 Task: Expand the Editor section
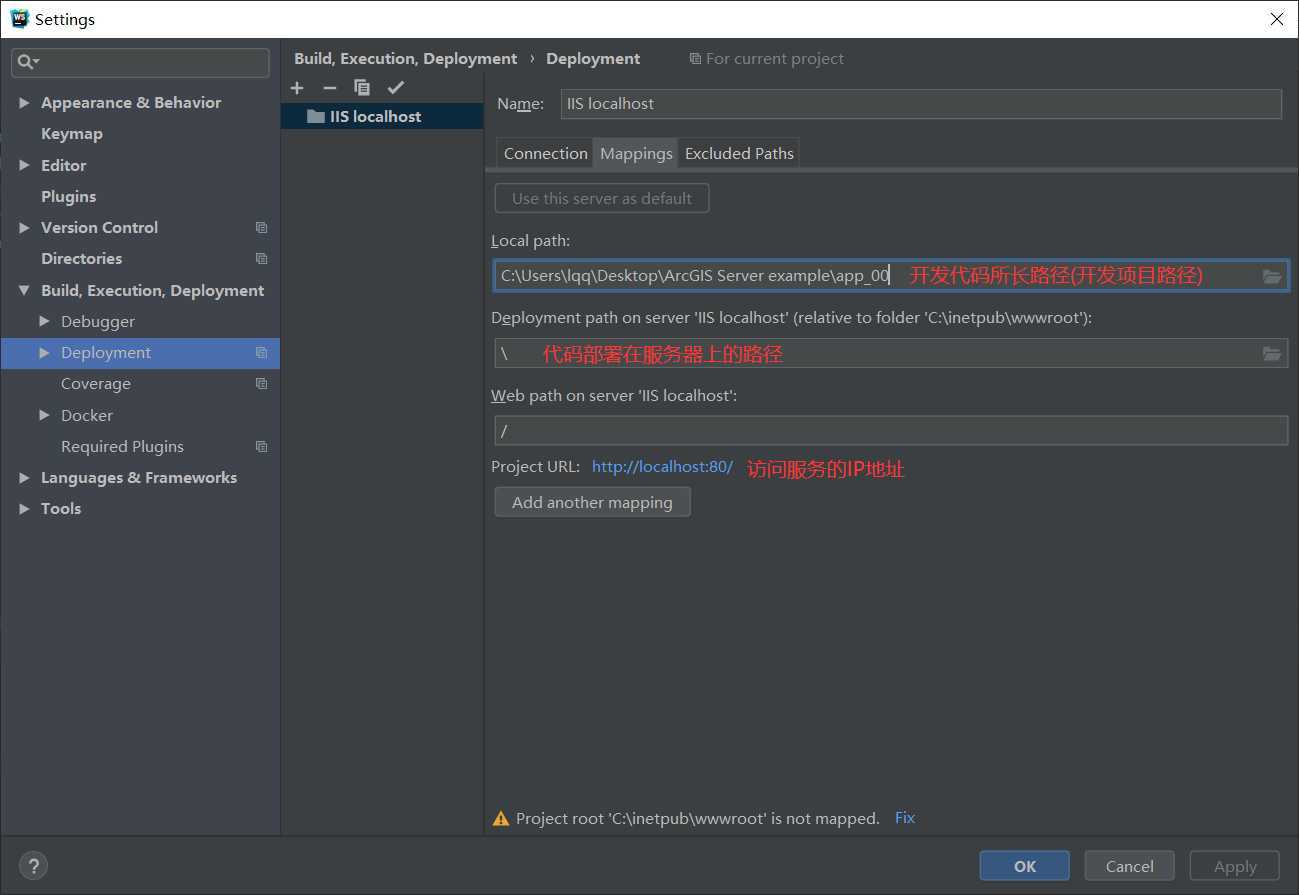pyautogui.click(x=24, y=166)
